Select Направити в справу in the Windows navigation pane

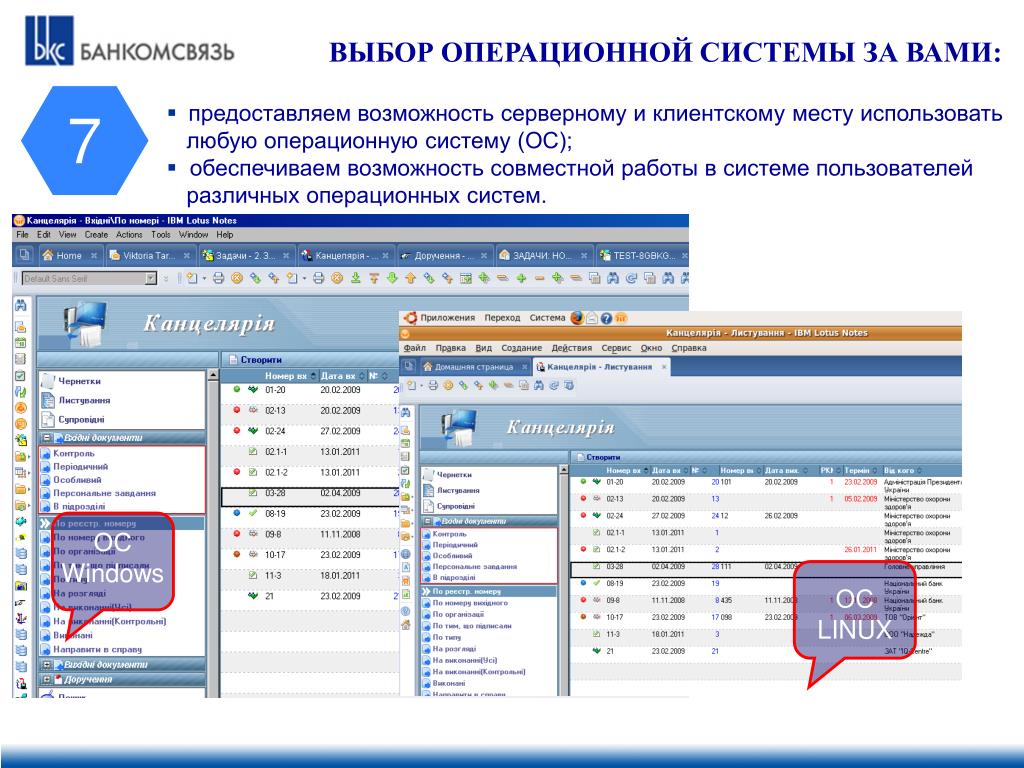click(97, 649)
